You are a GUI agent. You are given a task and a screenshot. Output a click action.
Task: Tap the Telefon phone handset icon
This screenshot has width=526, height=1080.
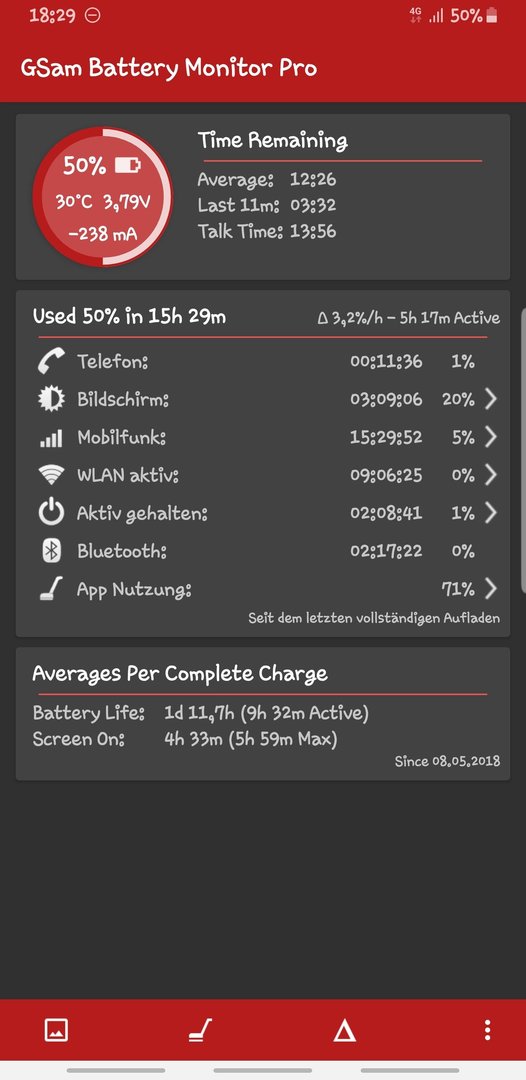pyautogui.click(x=51, y=361)
